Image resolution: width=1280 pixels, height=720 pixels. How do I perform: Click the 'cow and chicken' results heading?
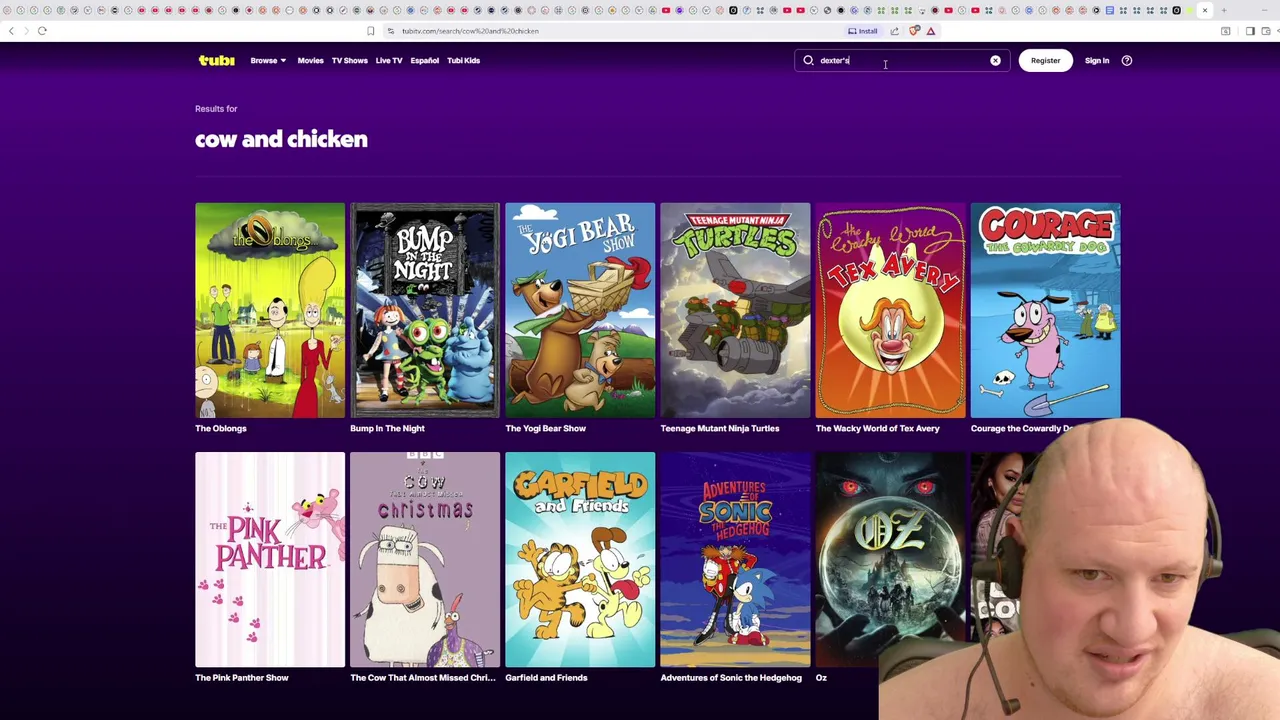281,139
